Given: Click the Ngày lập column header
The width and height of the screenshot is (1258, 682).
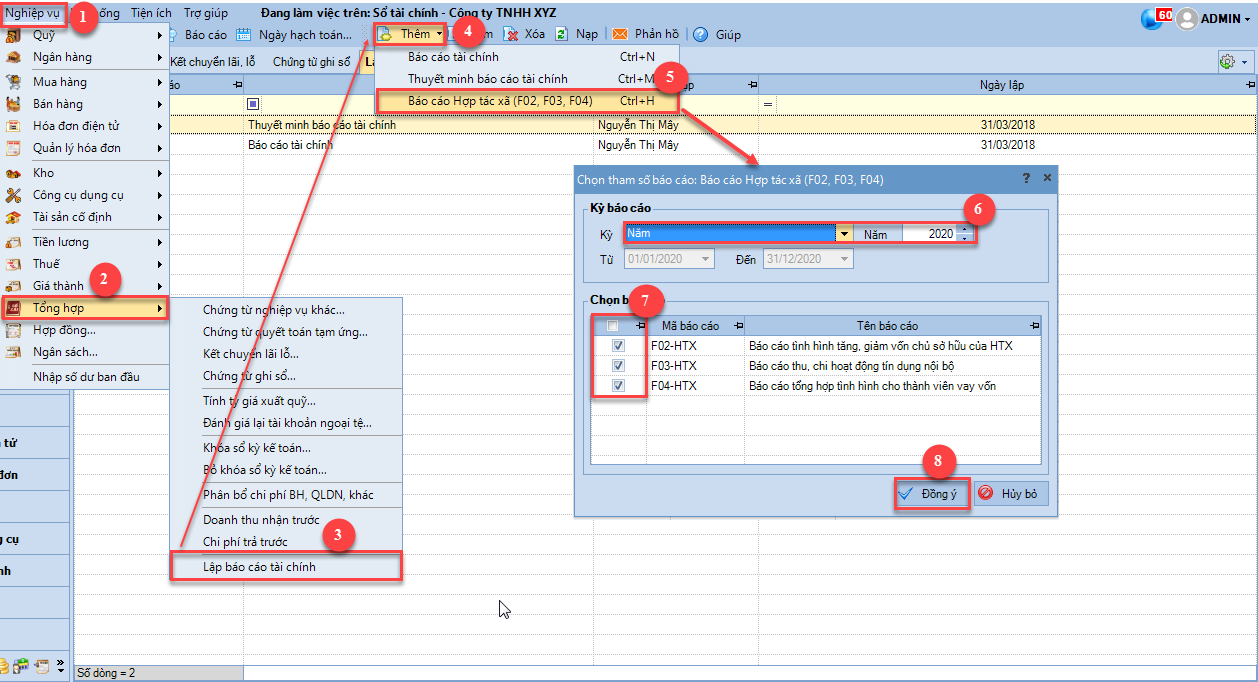Looking at the screenshot, I should tap(1001, 86).
